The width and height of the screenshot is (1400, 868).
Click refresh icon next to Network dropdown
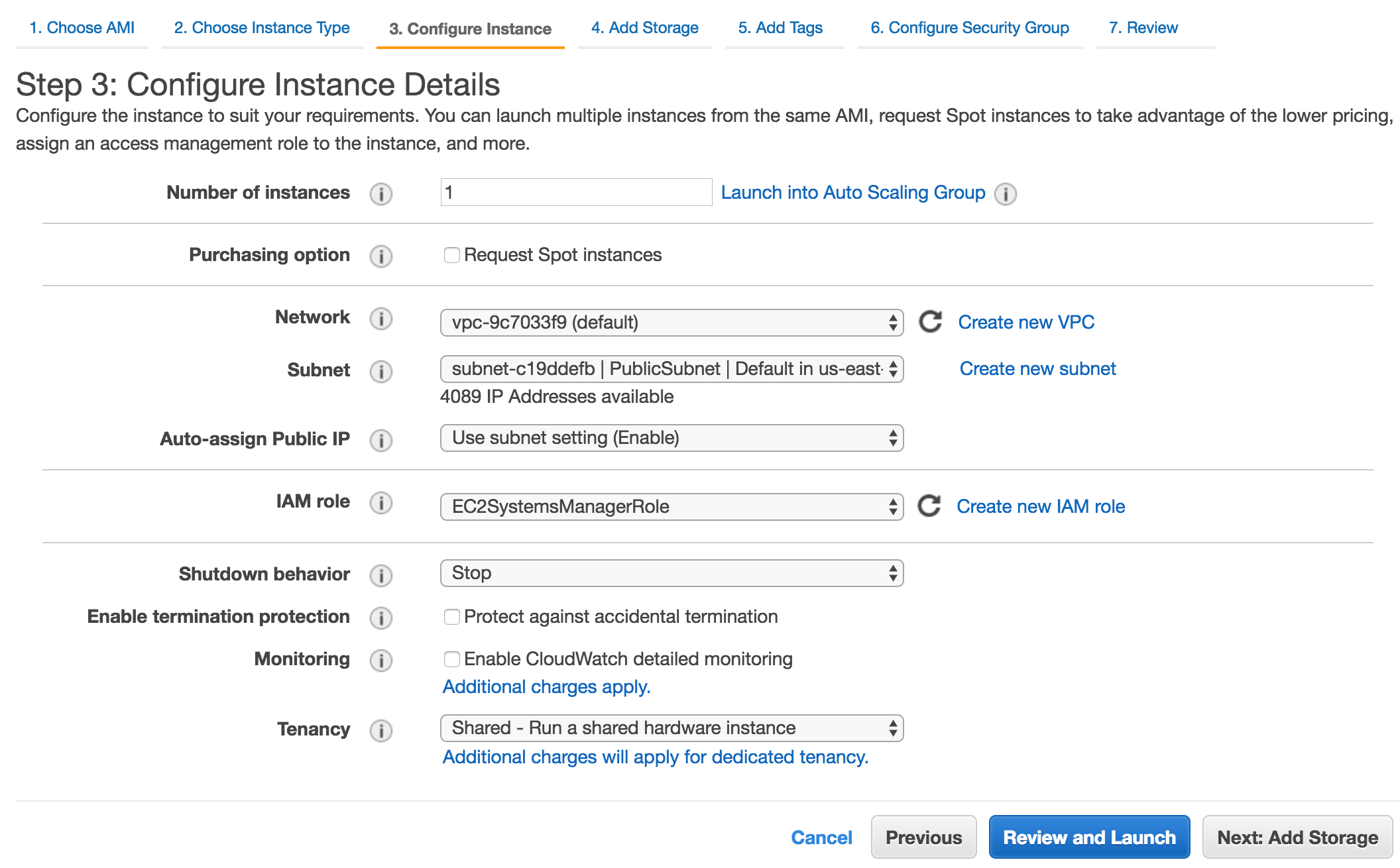point(930,322)
